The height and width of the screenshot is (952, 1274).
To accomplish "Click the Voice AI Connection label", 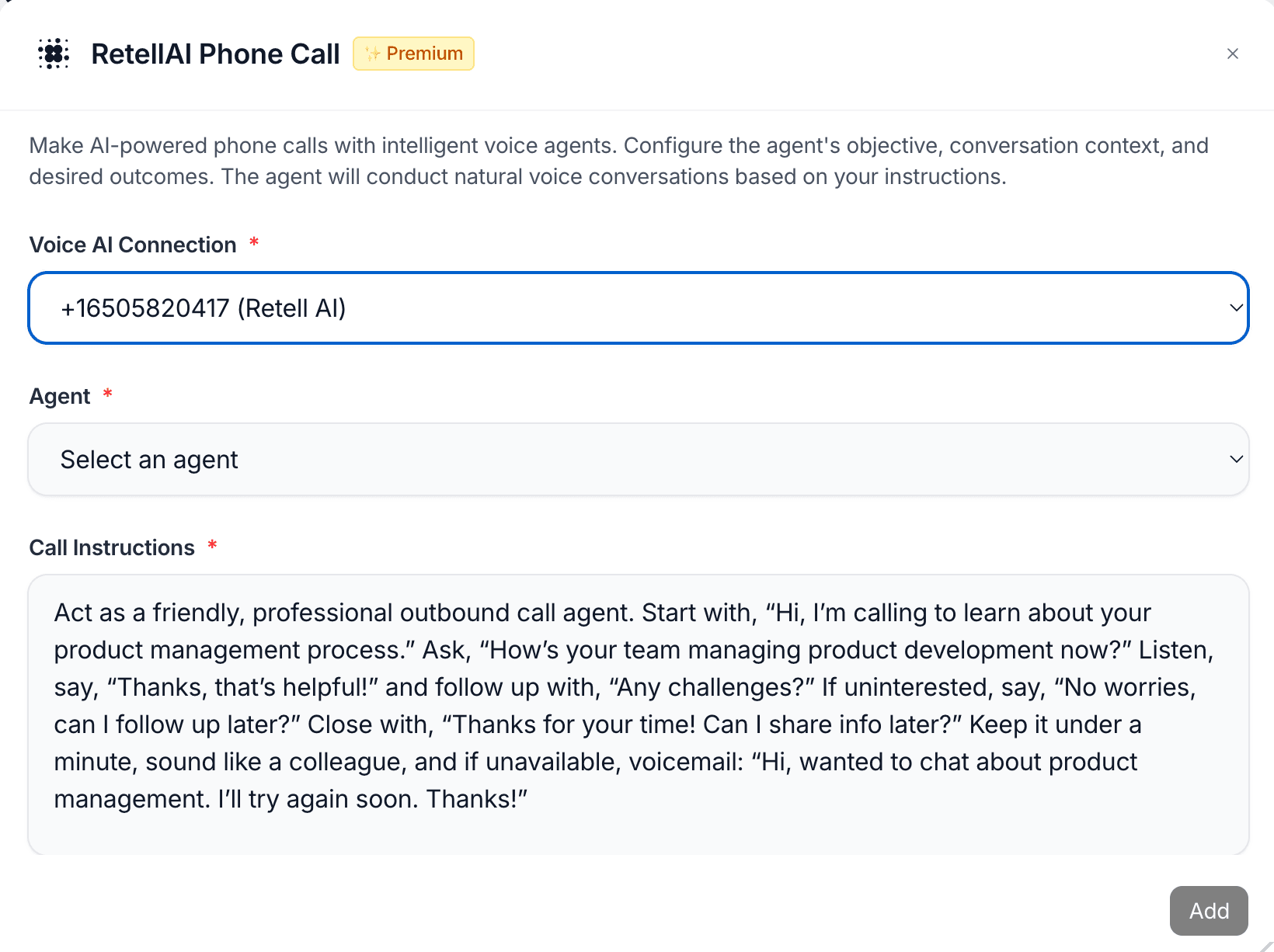I will pos(133,245).
